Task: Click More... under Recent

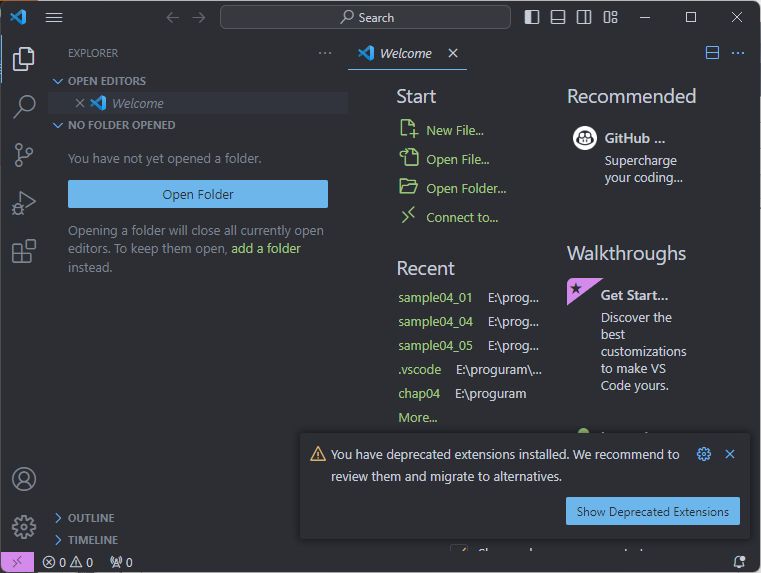Action: coord(418,418)
